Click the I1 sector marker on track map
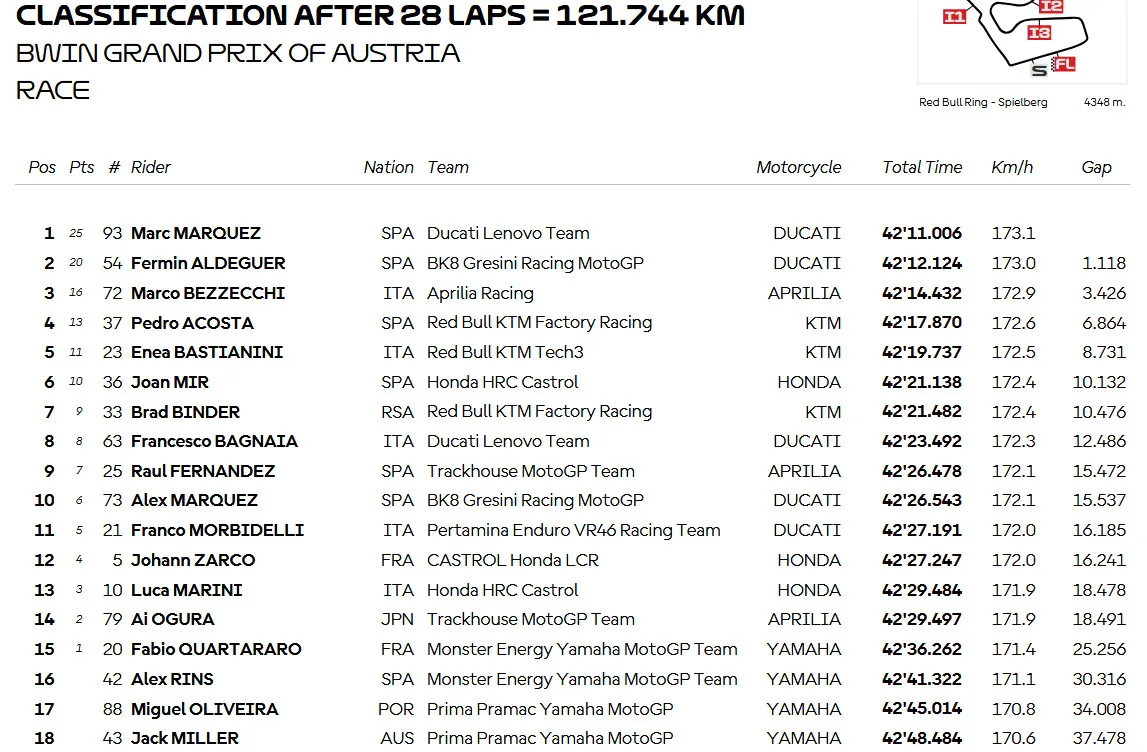Screen dimensions: 1147x752 click(954, 17)
